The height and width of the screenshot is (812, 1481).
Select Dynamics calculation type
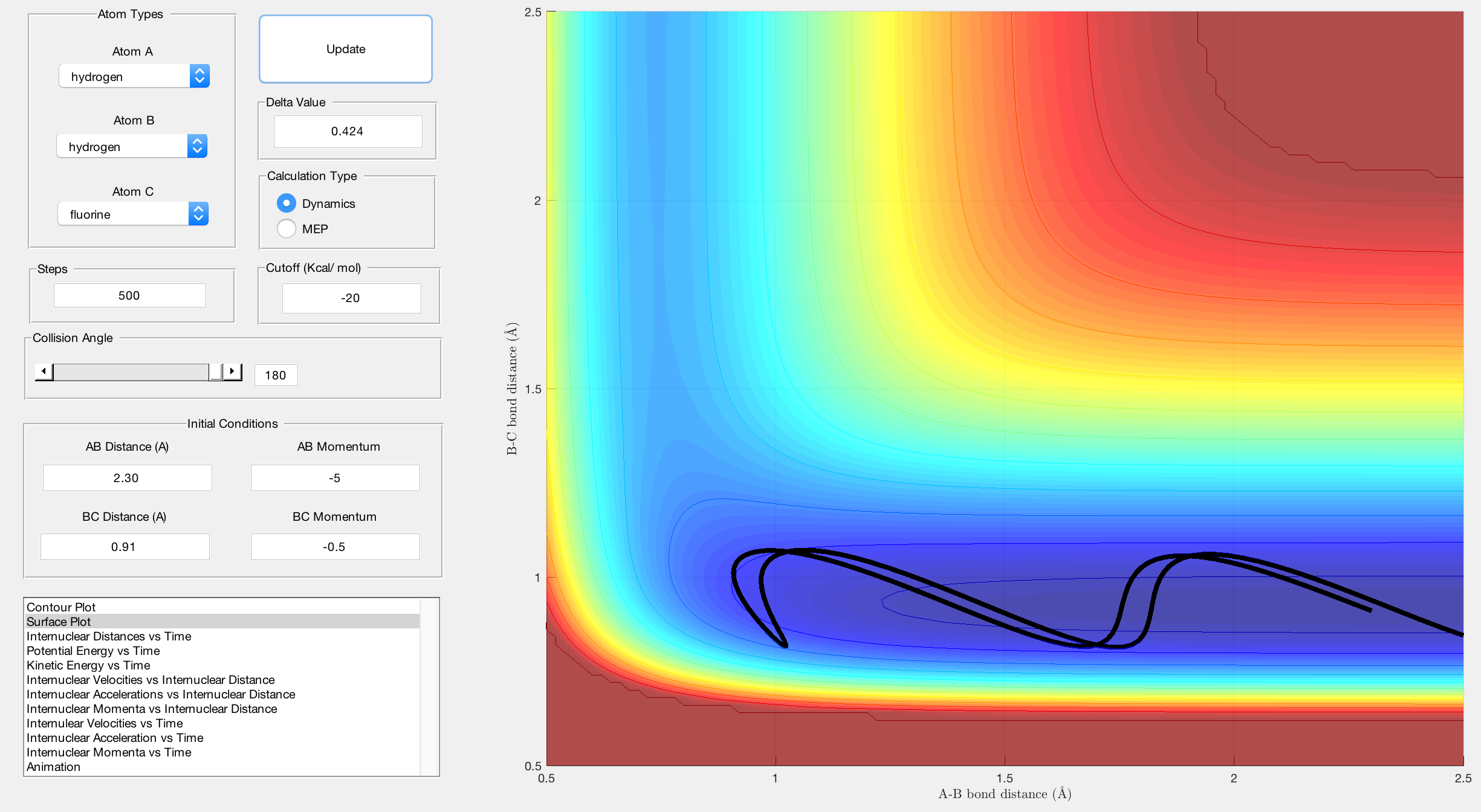(x=287, y=204)
